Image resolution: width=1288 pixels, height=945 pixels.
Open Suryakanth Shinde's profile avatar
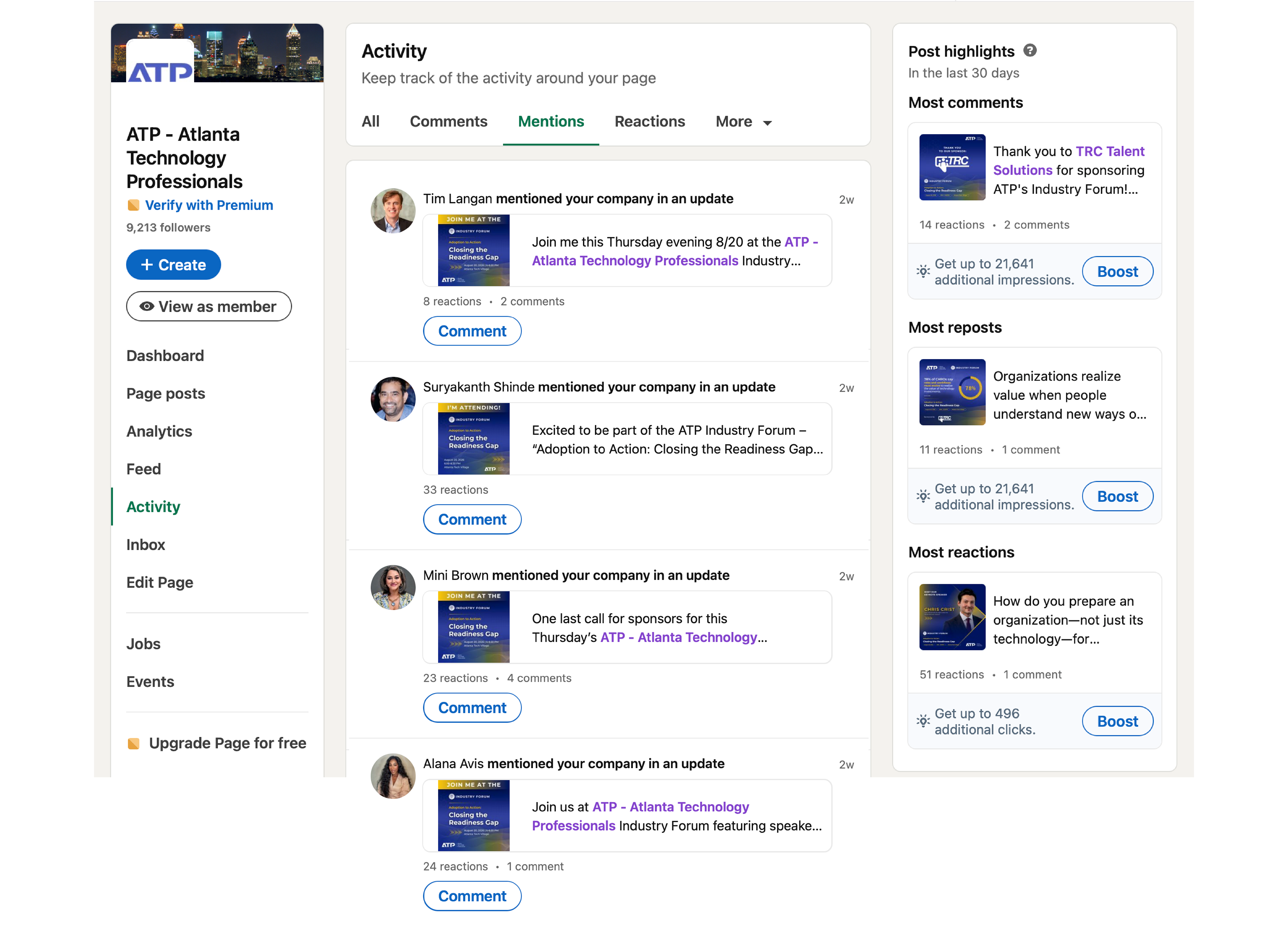[393, 399]
